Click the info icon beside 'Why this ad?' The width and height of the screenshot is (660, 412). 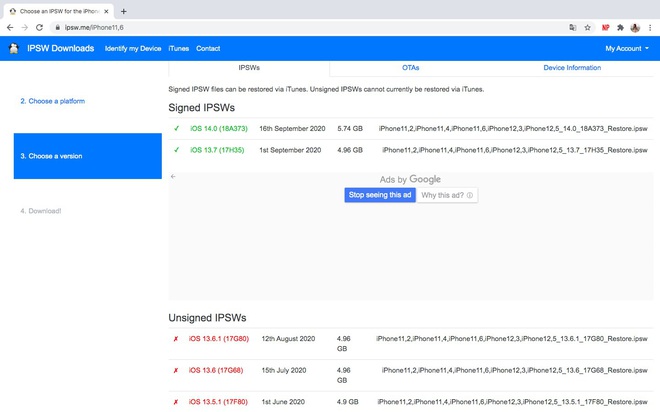pos(470,195)
